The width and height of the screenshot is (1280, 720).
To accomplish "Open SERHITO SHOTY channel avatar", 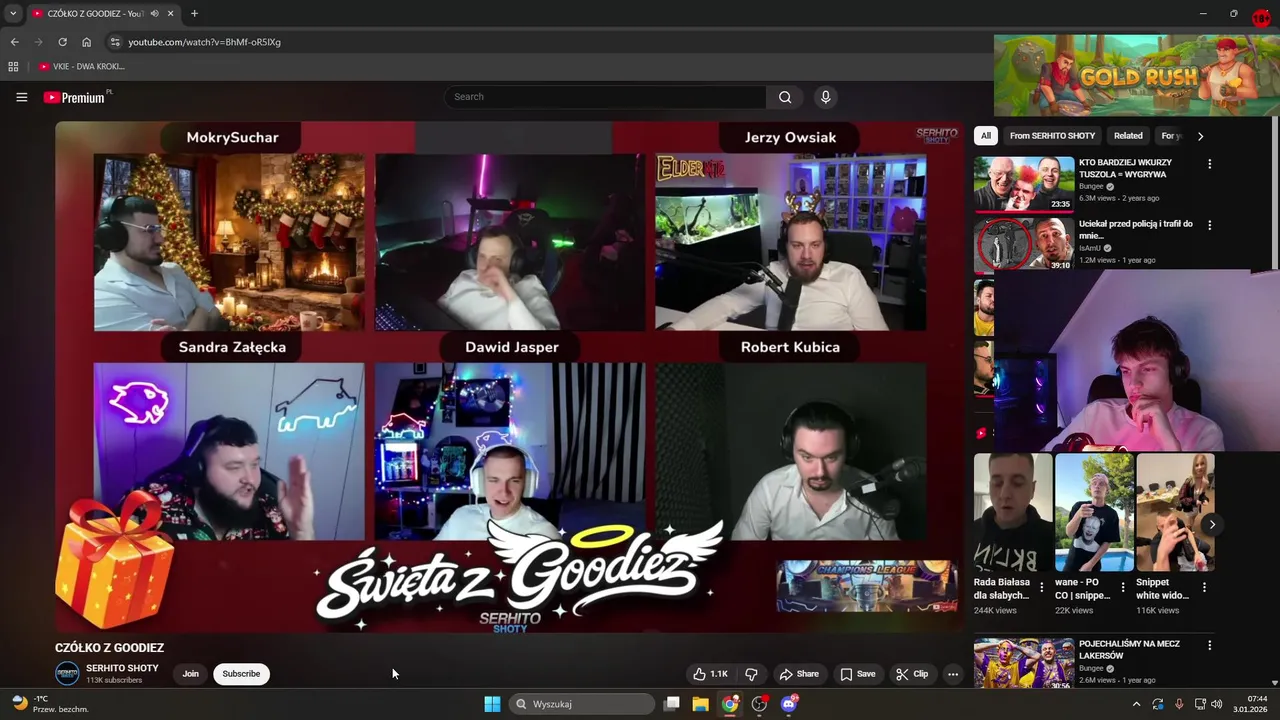I will (67, 673).
